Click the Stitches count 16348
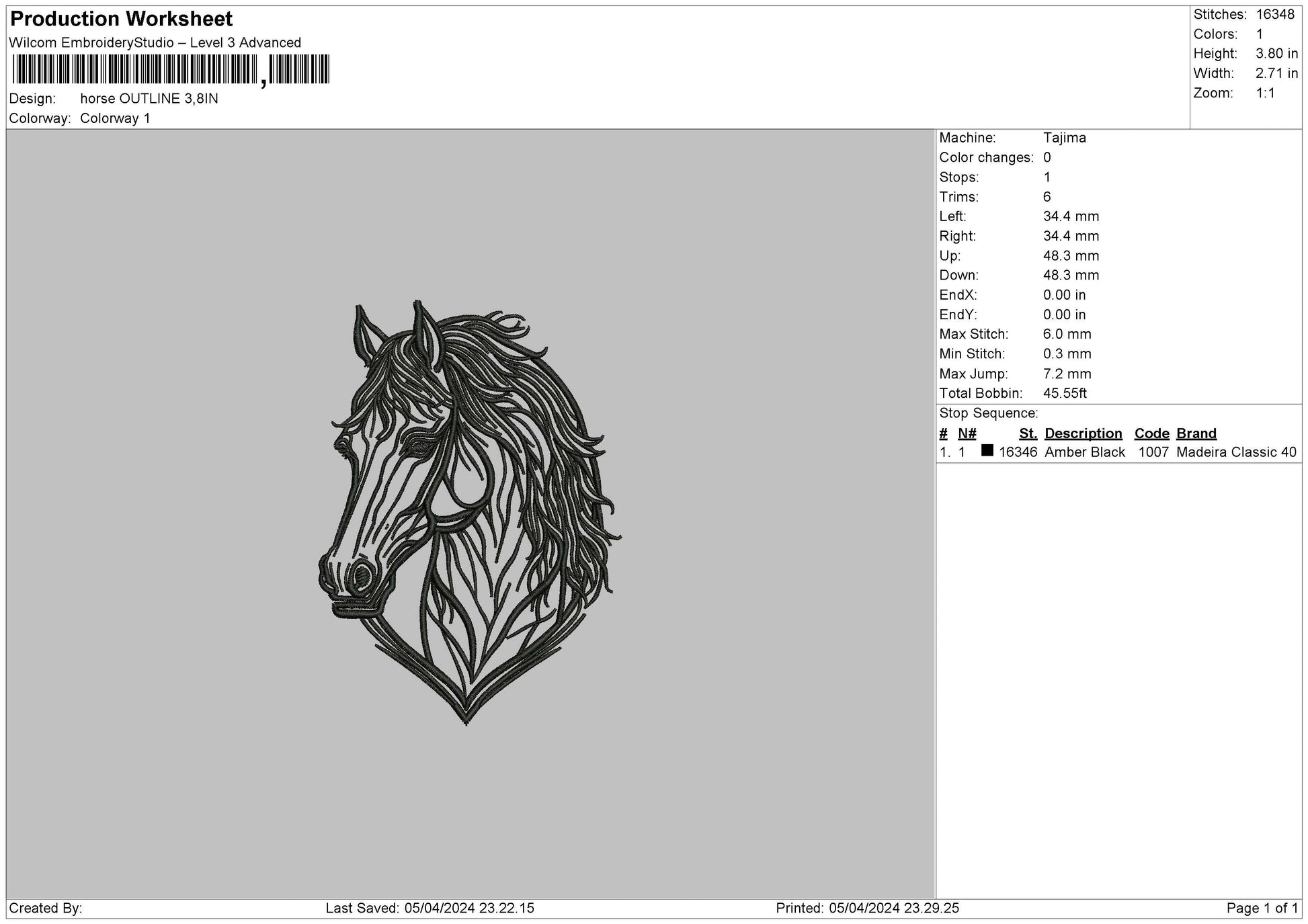 [1274, 15]
